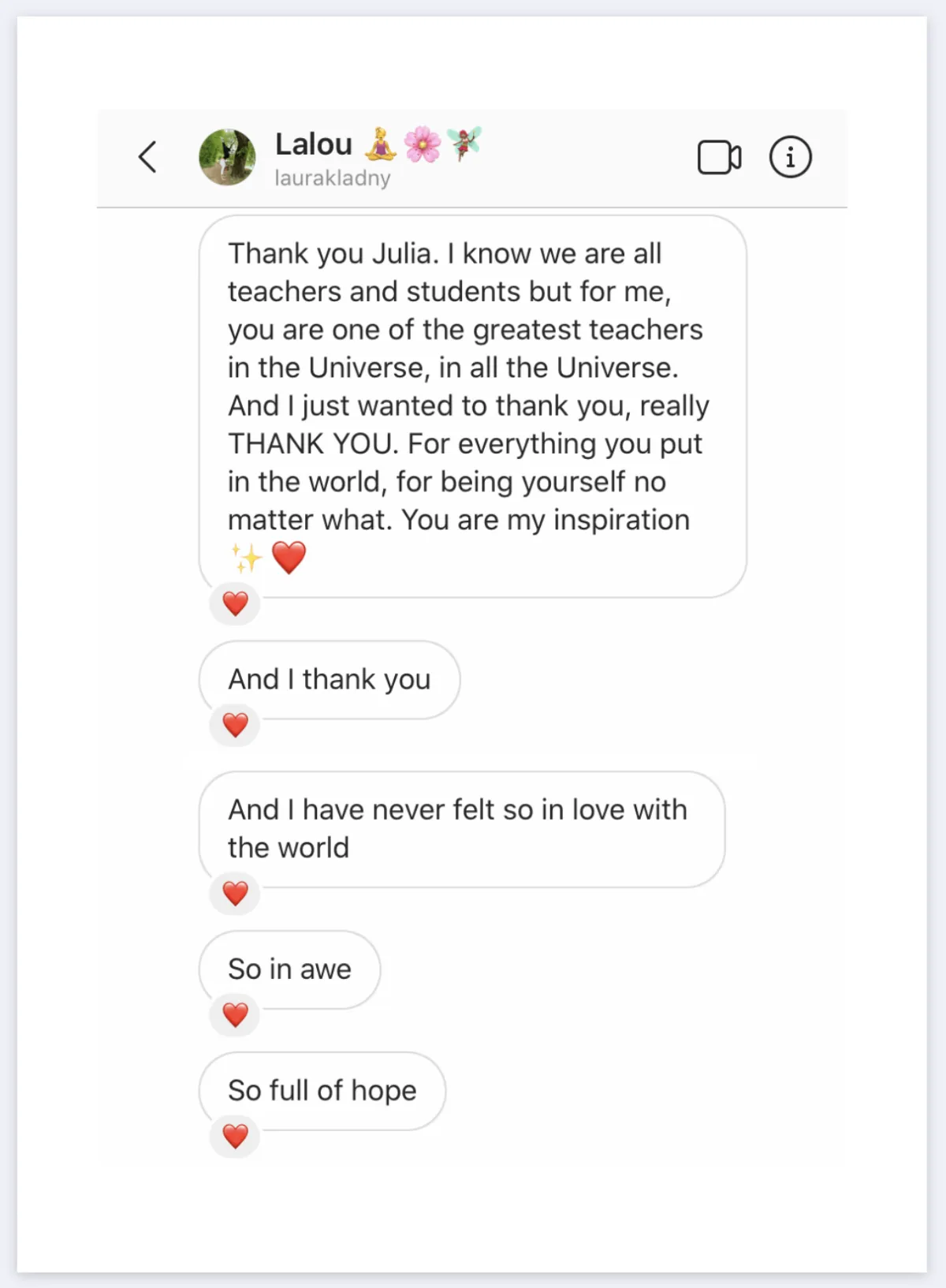Select the 'And I thank you' message bubble
The width and height of the screenshot is (946, 1288).
click(330, 680)
